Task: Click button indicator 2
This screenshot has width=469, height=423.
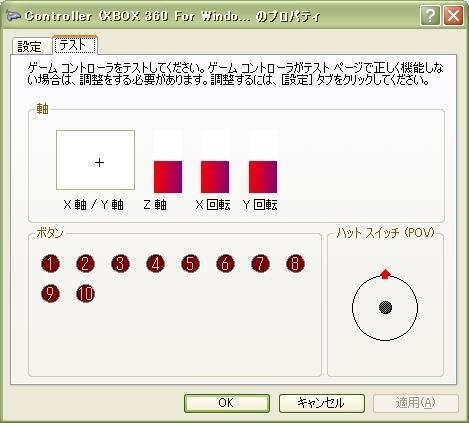Action: [x=85, y=264]
